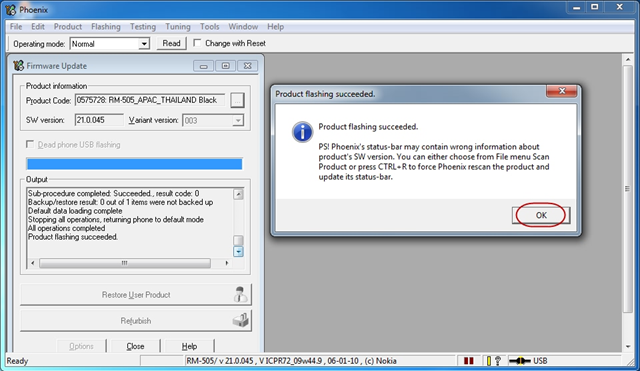Click the Read button
The height and width of the screenshot is (371, 640).
click(x=171, y=43)
